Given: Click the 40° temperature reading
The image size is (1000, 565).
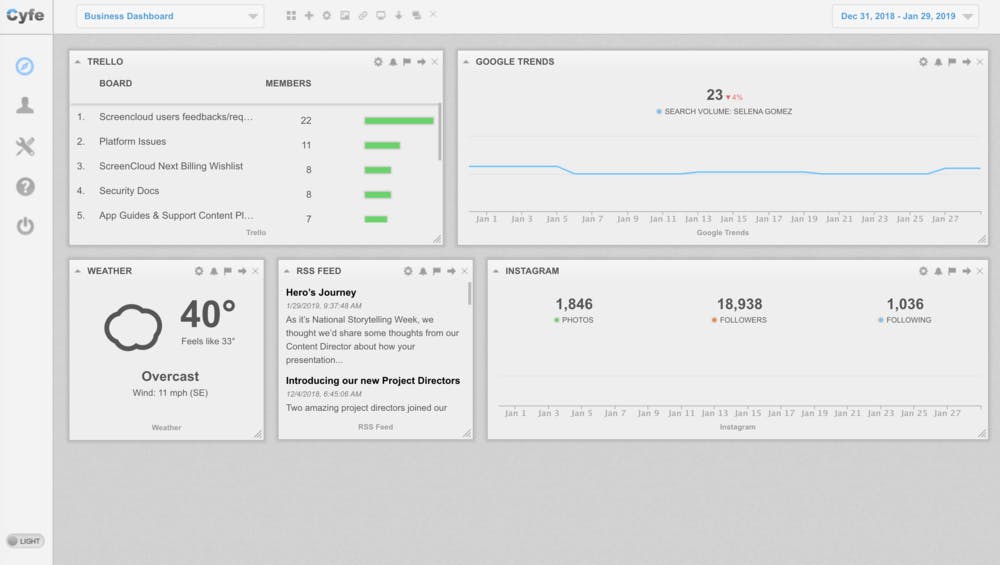Looking at the screenshot, I should (208, 314).
